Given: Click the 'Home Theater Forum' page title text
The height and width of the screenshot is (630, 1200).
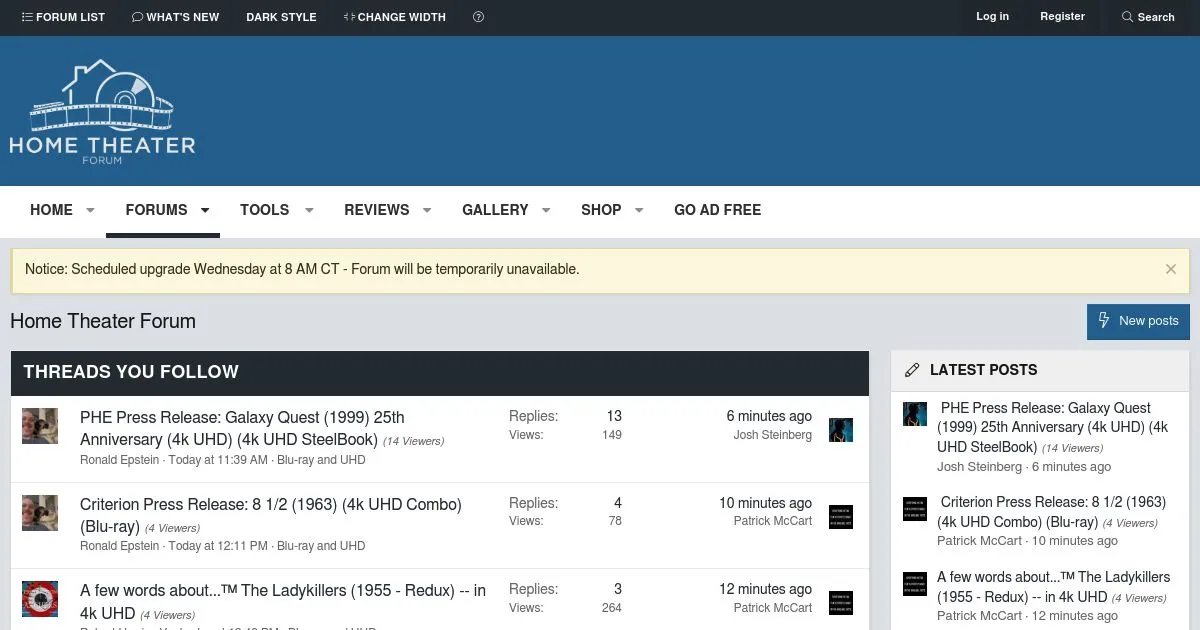Looking at the screenshot, I should click(x=103, y=321).
